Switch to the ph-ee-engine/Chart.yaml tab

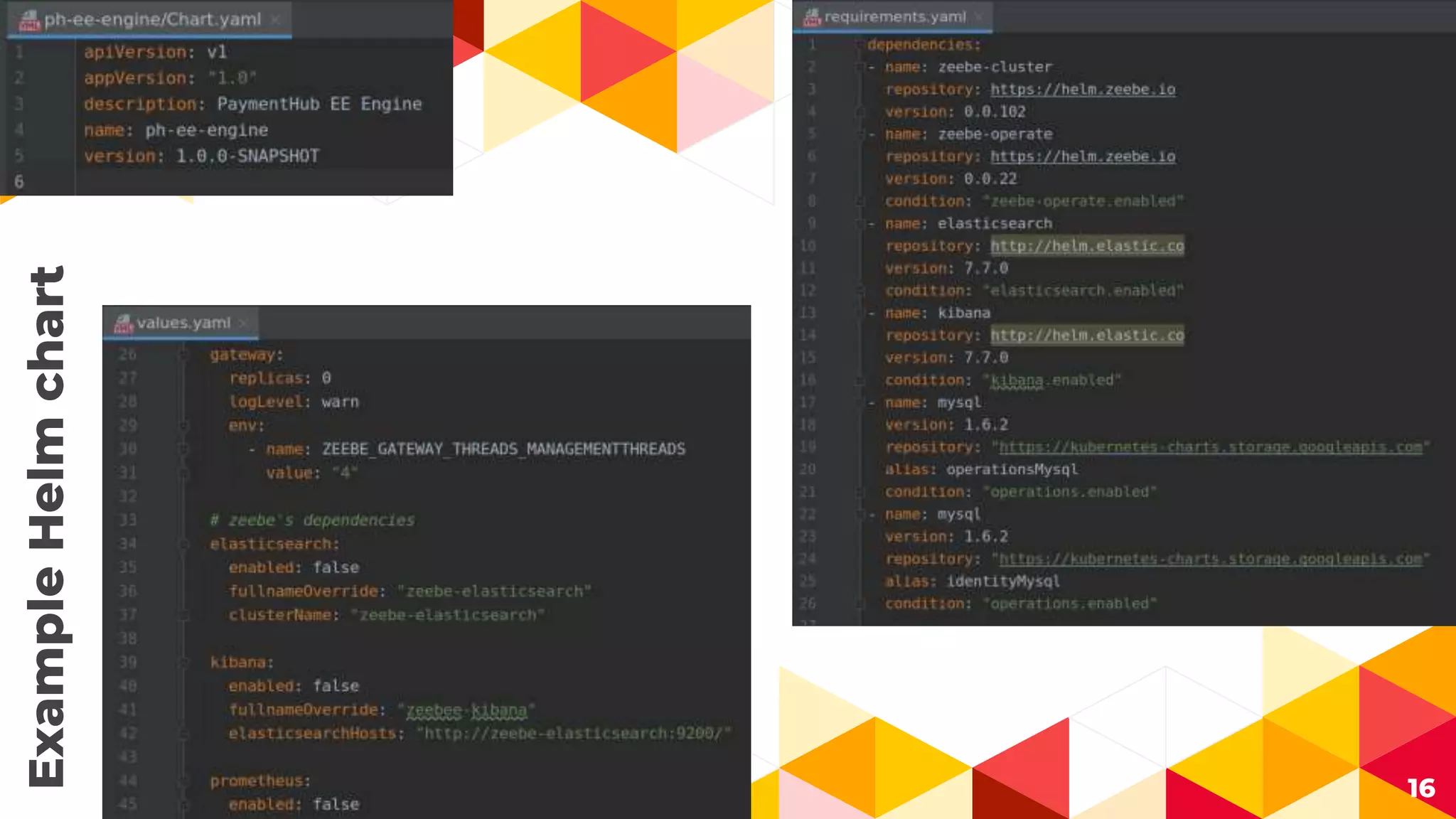[x=152, y=20]
